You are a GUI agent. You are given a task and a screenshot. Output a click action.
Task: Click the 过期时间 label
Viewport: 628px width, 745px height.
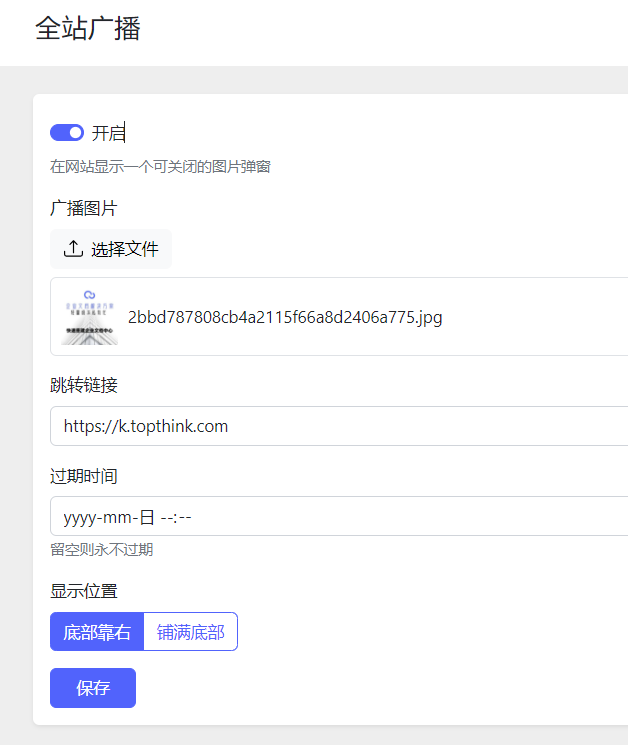point(84,476)
